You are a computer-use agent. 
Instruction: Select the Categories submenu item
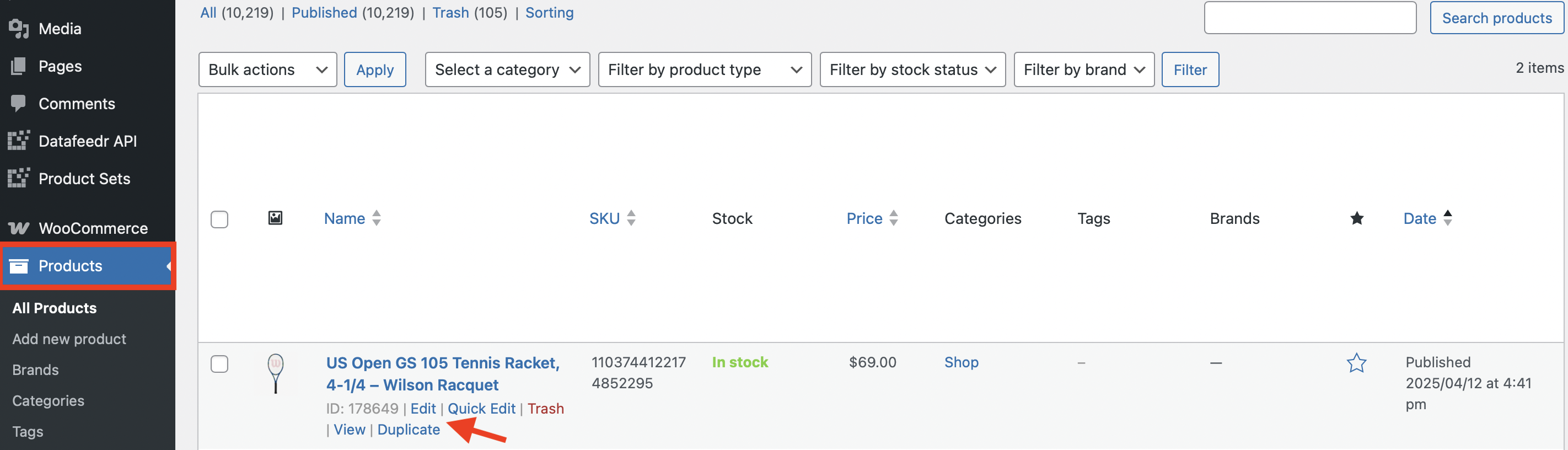(x=48, y=401)
